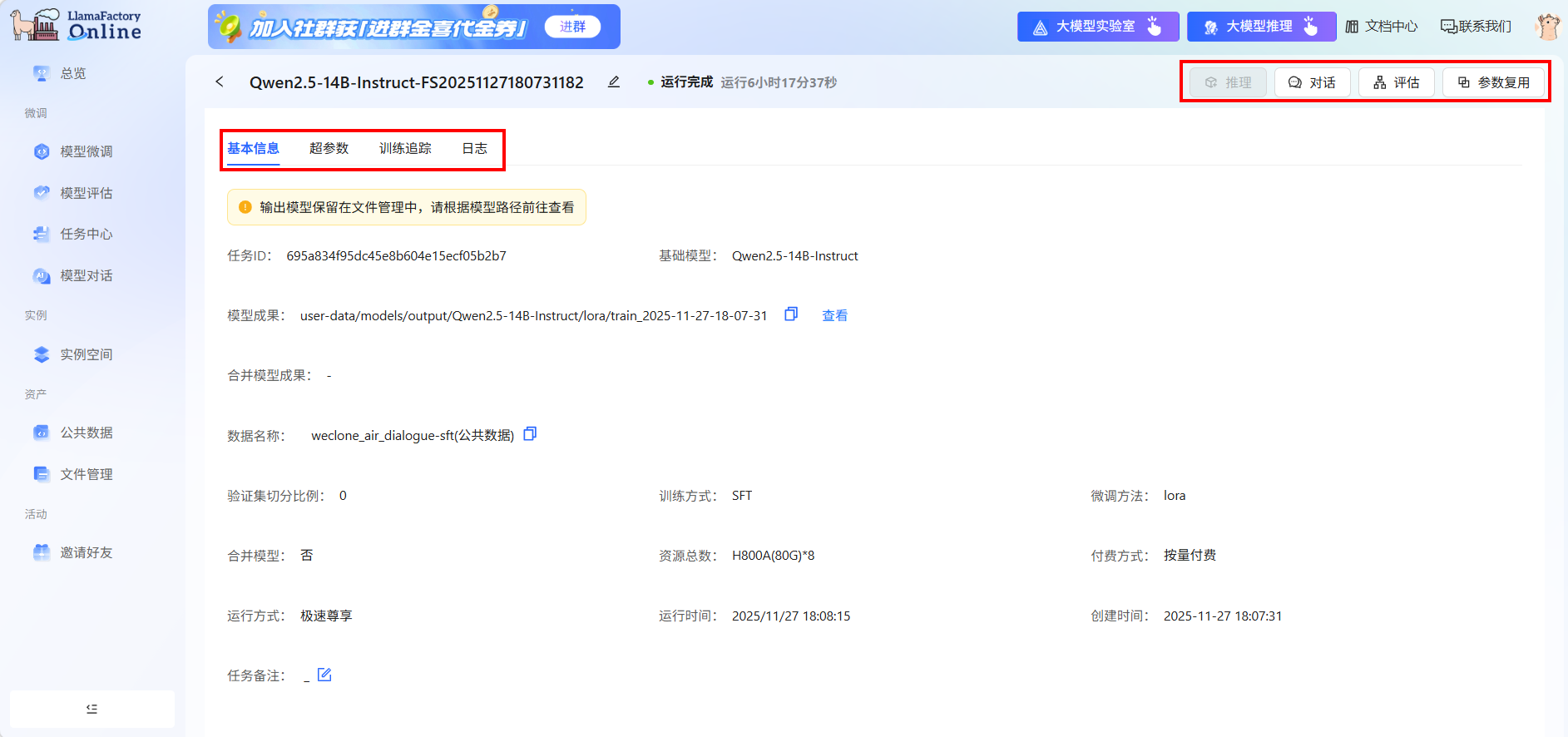1568x737 pixels.
Task: Open 大模型推理 button
Action: pyautogui.click(x=1261, y=27)
